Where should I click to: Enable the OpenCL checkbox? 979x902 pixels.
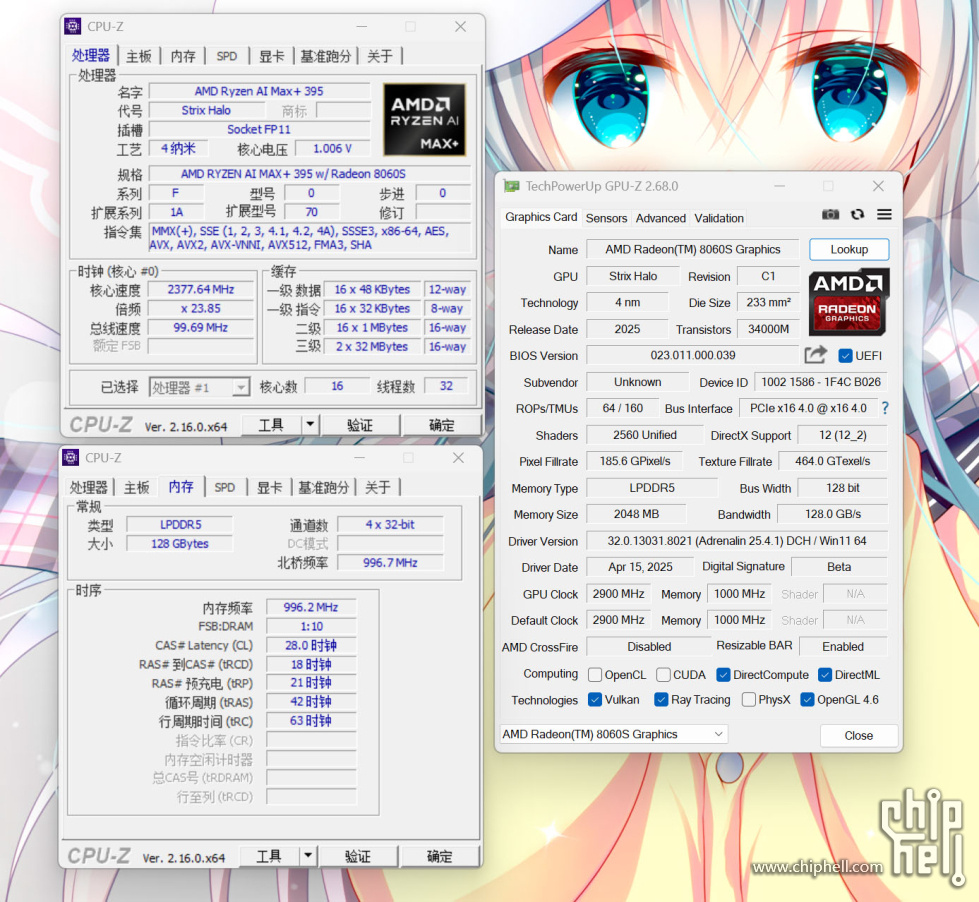click(x=595, y=675)
